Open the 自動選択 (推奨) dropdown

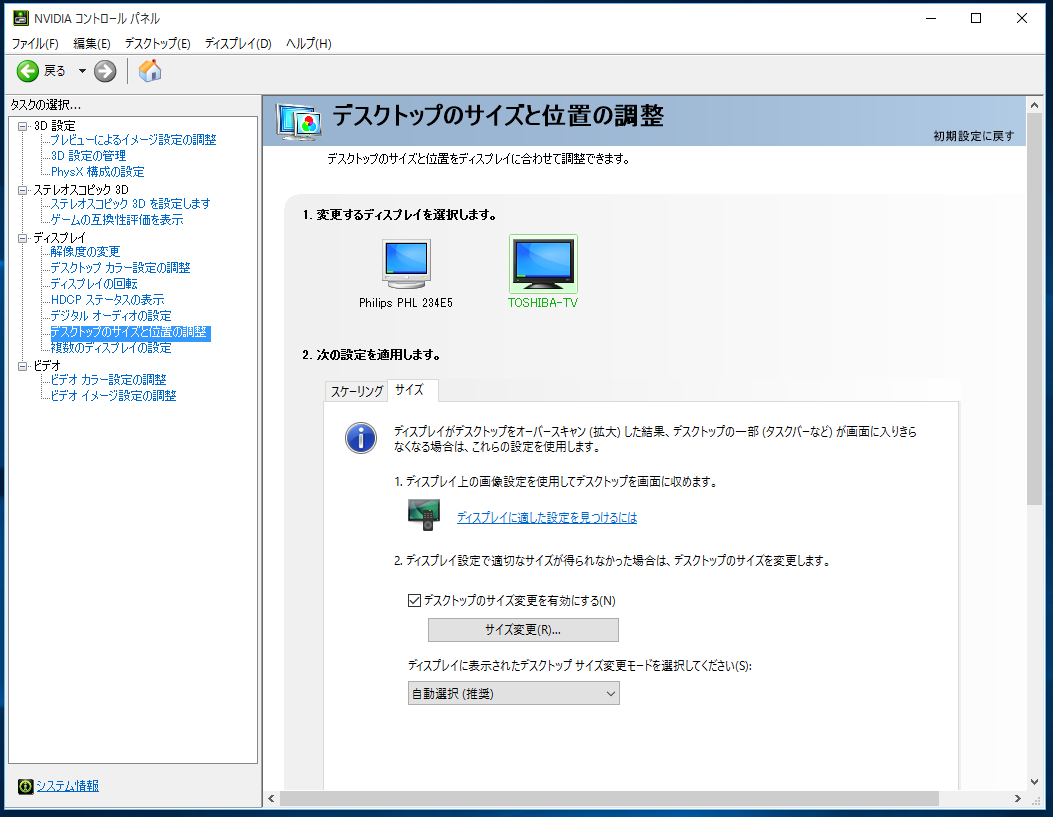513,693
